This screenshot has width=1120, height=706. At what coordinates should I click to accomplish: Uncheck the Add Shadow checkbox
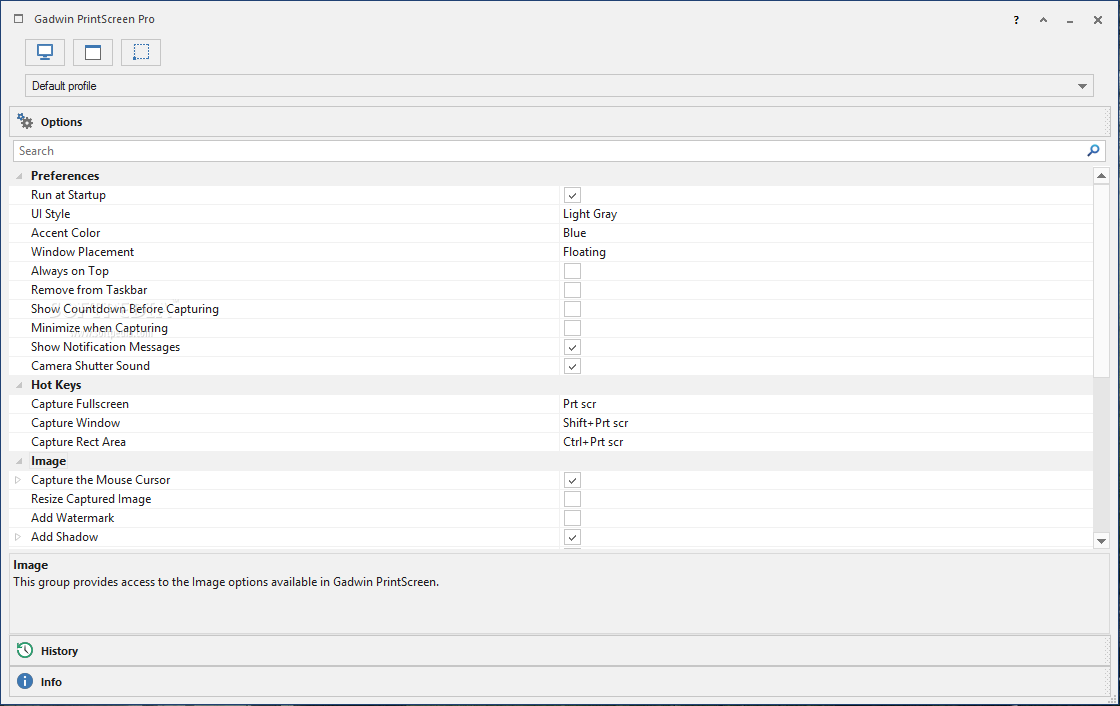(572, 537)
